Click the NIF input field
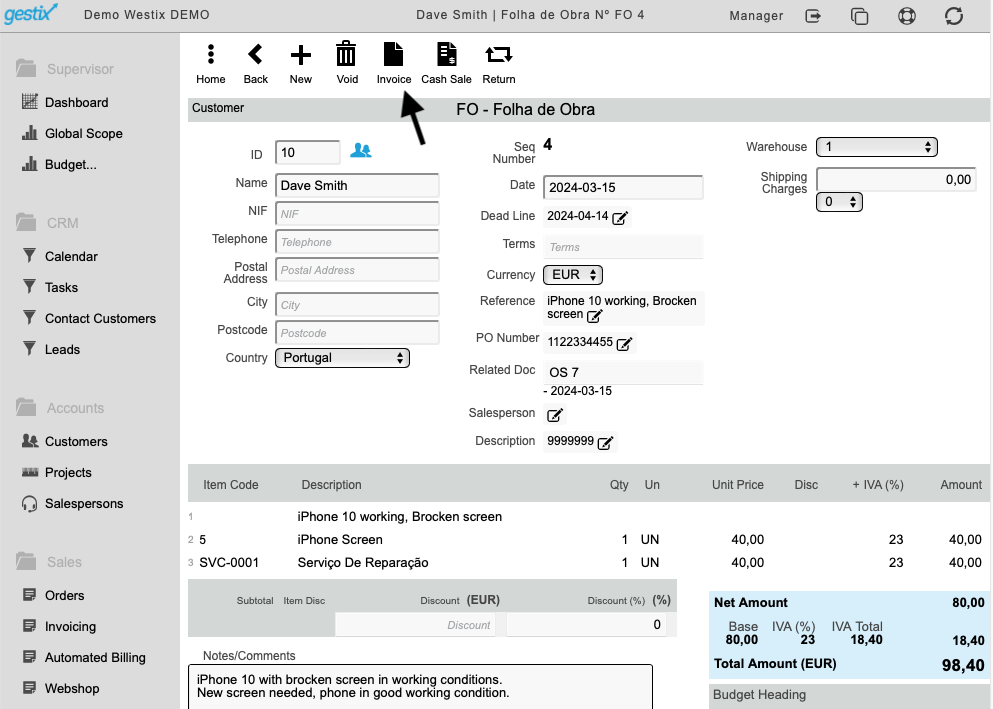 357,213
